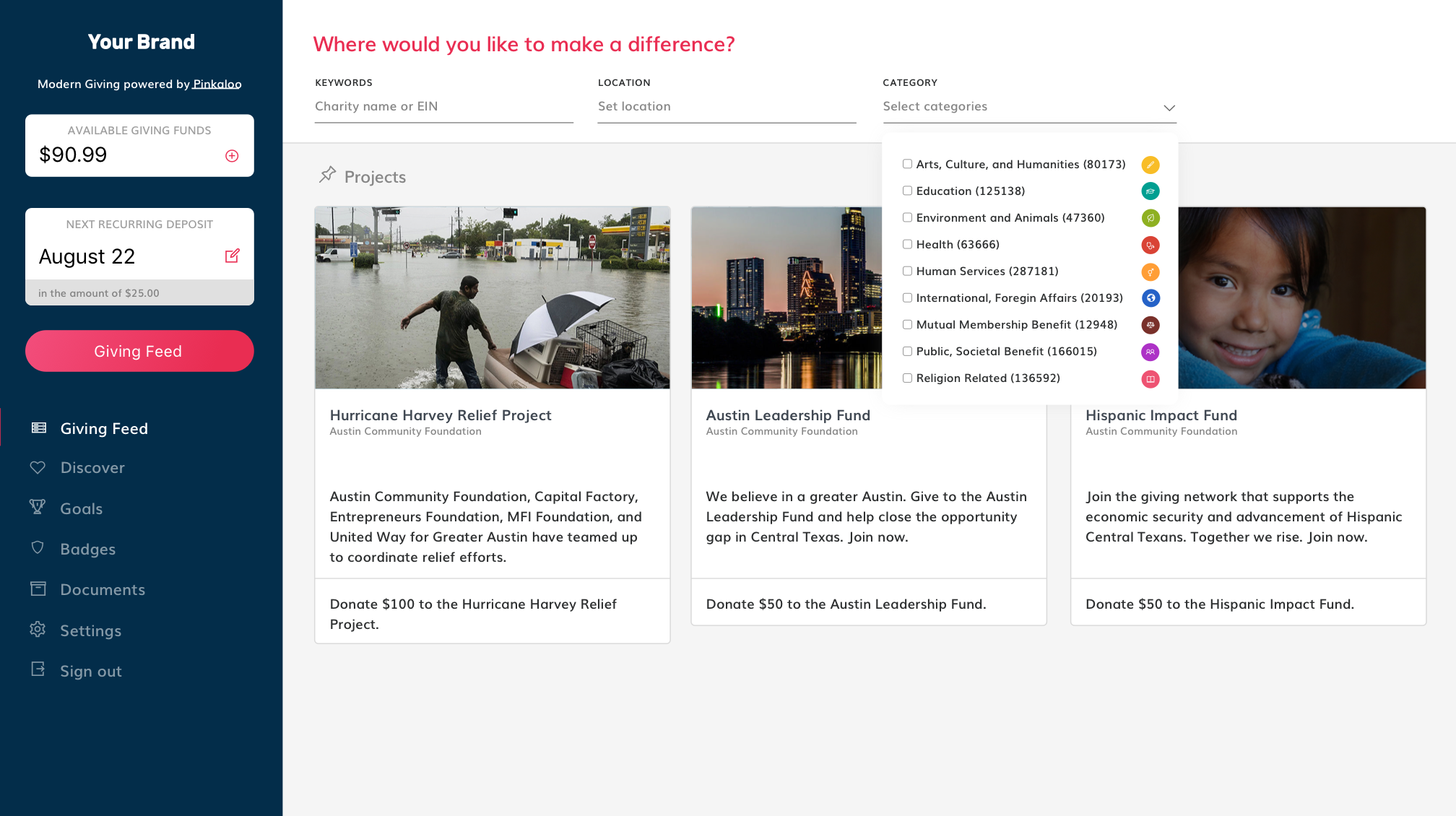Click the Settings gear icon
Image resolution: width=1456 pixels, height=816 pixels.
[x=38, y=629]
